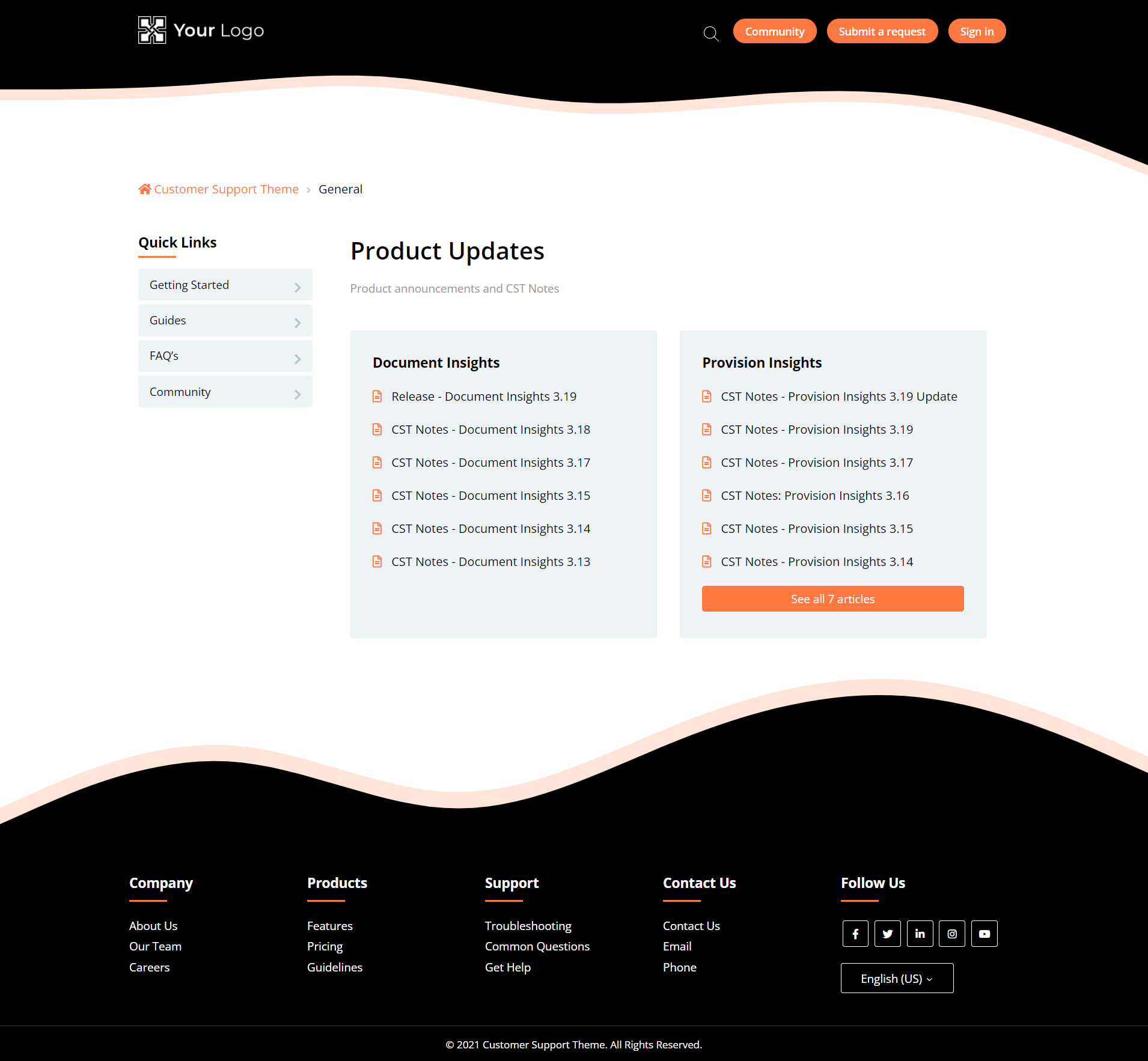Open CST Notes: Provision Insights 3.16 article
The image size is (1148, 1061).
[814, 496]
